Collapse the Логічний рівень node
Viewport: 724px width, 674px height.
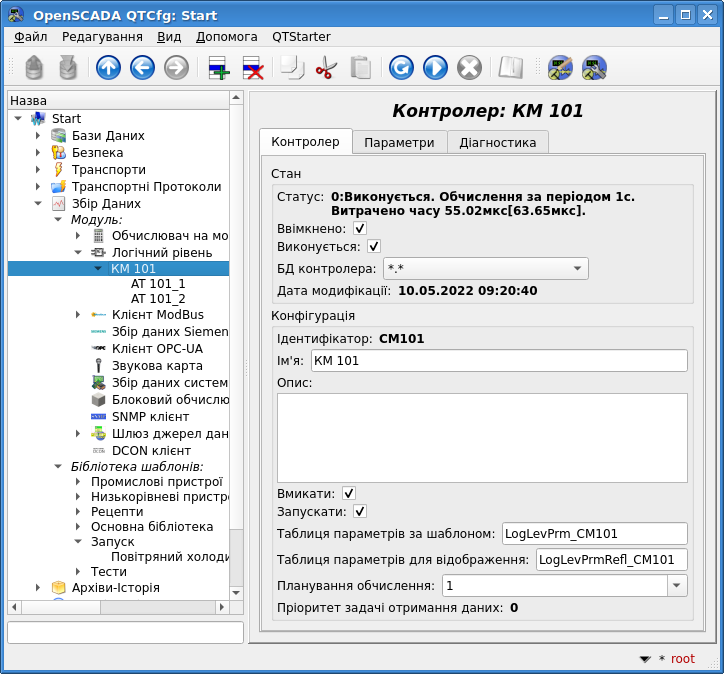(78, 253)
